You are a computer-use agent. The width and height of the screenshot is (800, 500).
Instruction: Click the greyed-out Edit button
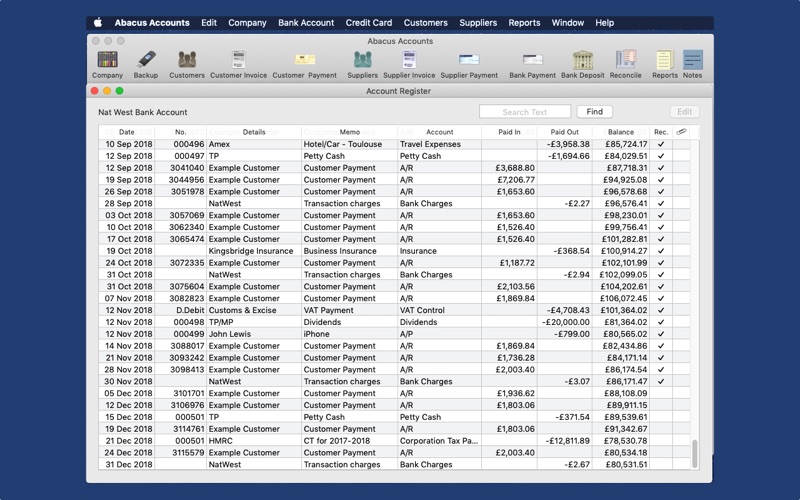point(684,112)
